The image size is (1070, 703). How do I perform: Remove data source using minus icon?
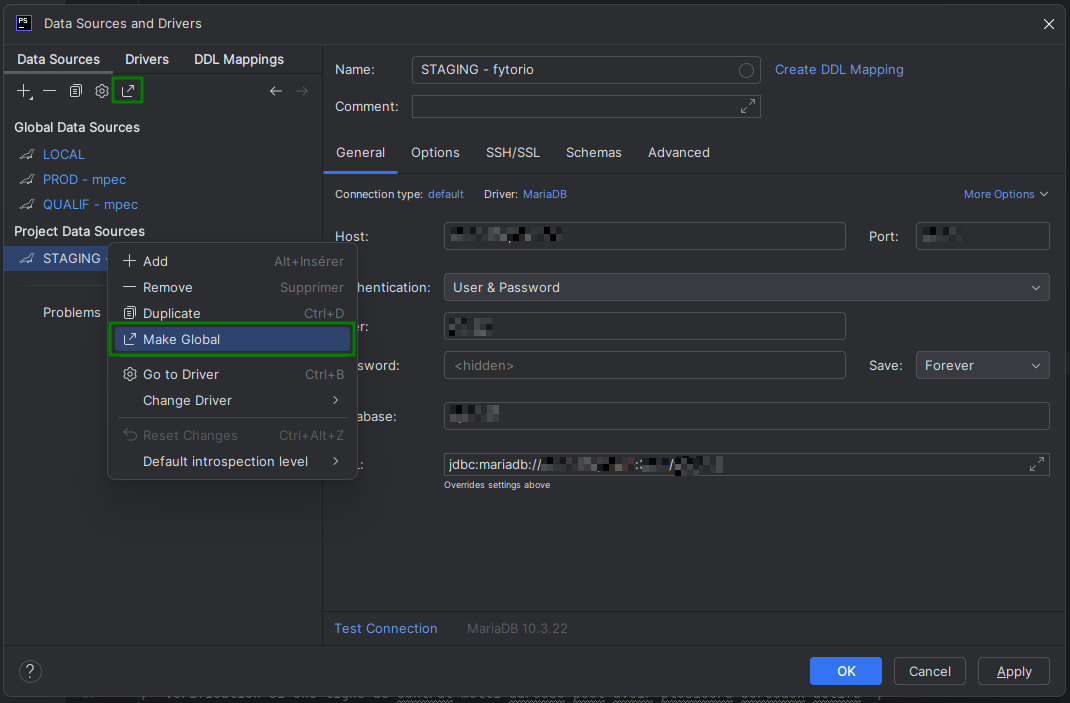(49, 90)
